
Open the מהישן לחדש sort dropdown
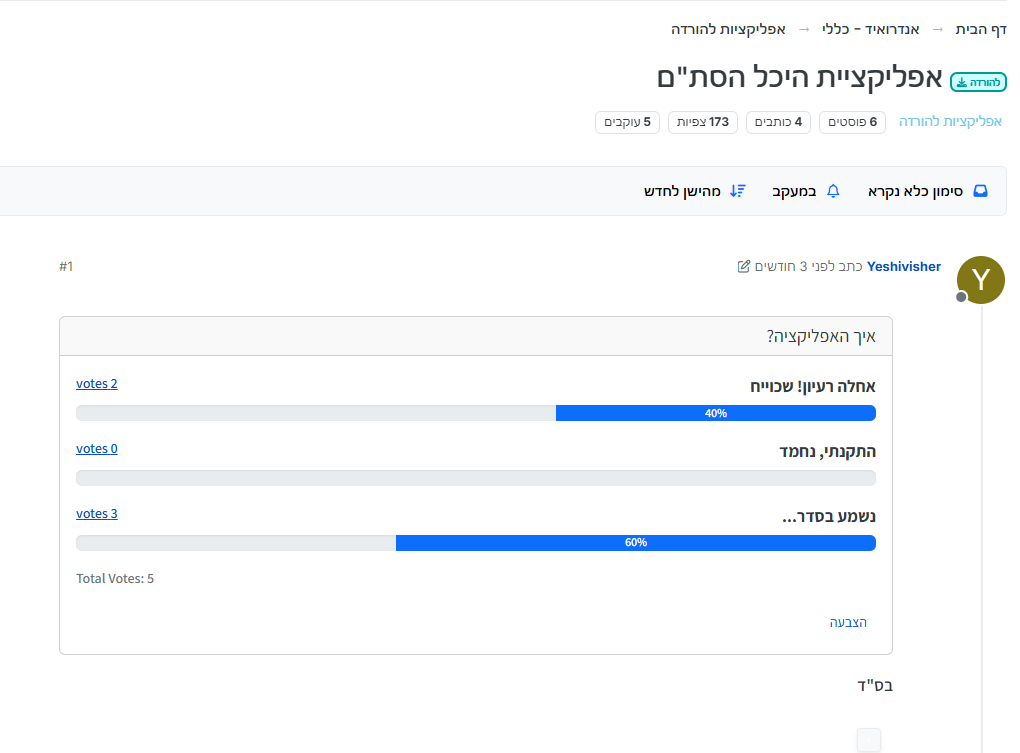(x=695, y=191)
